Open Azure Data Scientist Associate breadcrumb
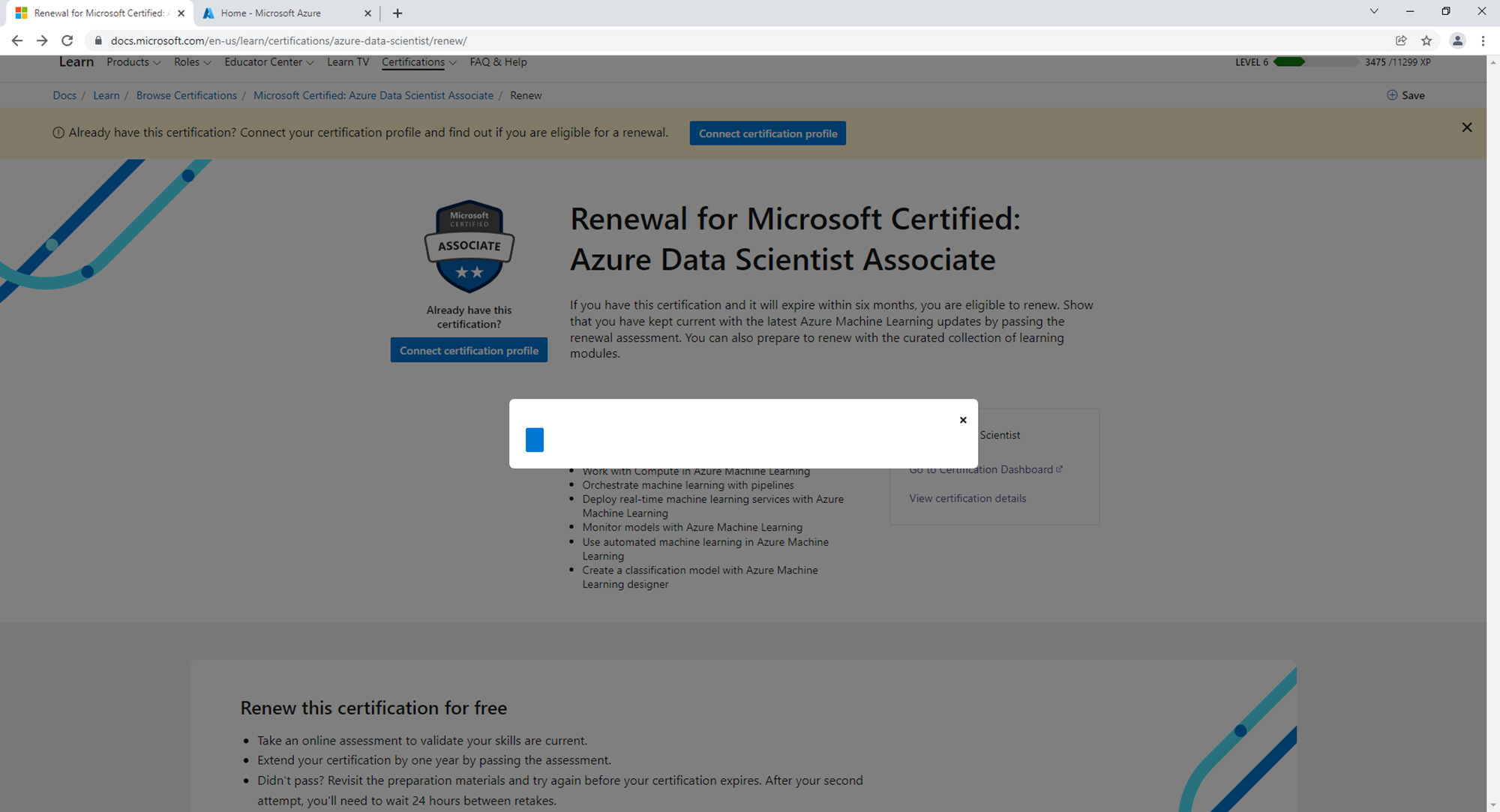 click(x=373, y=95)
